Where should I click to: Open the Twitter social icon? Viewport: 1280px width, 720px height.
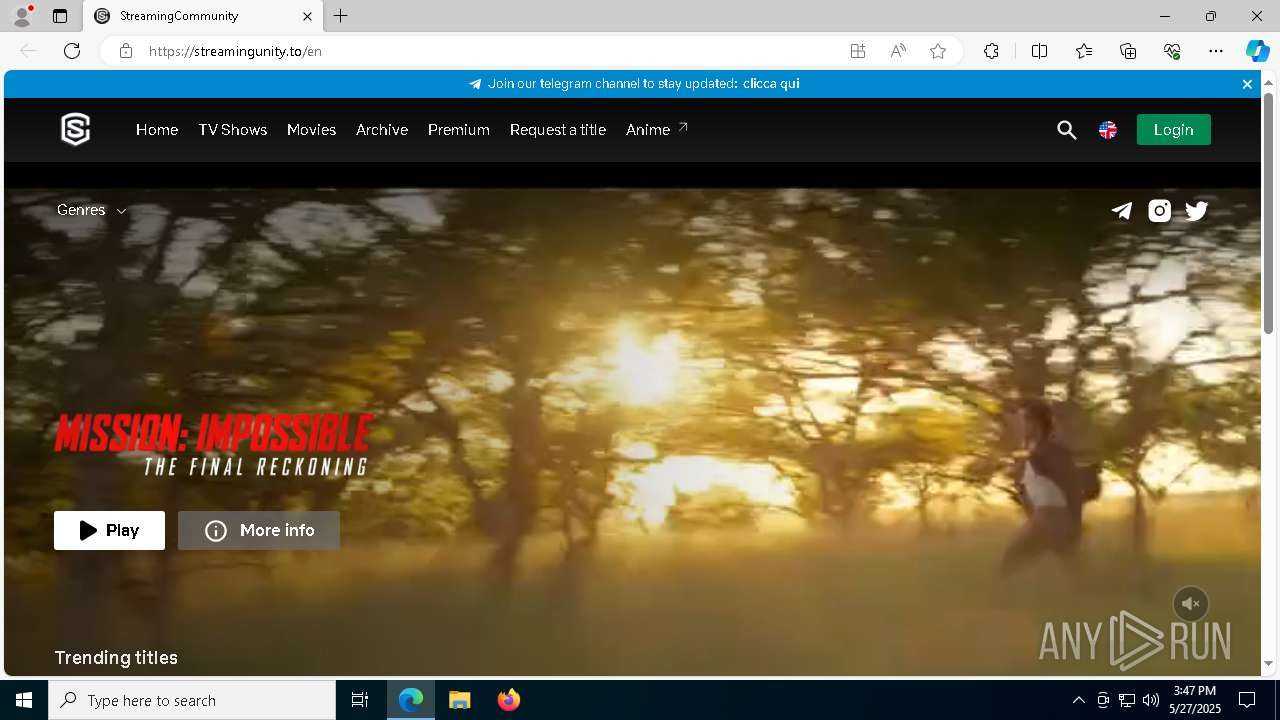pyautogui.click(x=1197, y=210)
